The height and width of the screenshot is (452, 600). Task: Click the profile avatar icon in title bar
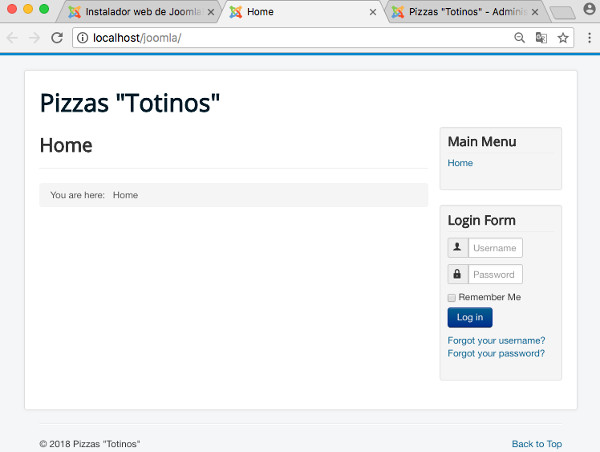tap(589, 9)
